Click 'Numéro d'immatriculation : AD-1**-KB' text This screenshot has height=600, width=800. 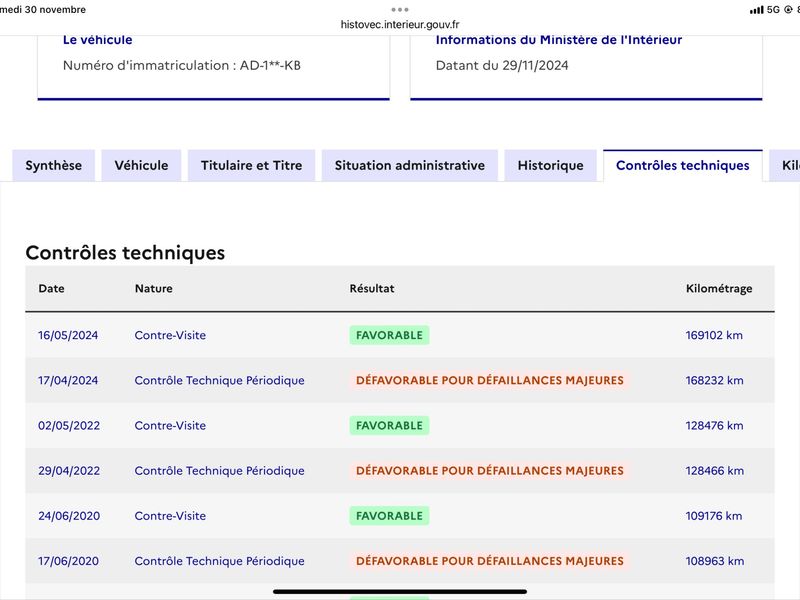tap(182, 65)
